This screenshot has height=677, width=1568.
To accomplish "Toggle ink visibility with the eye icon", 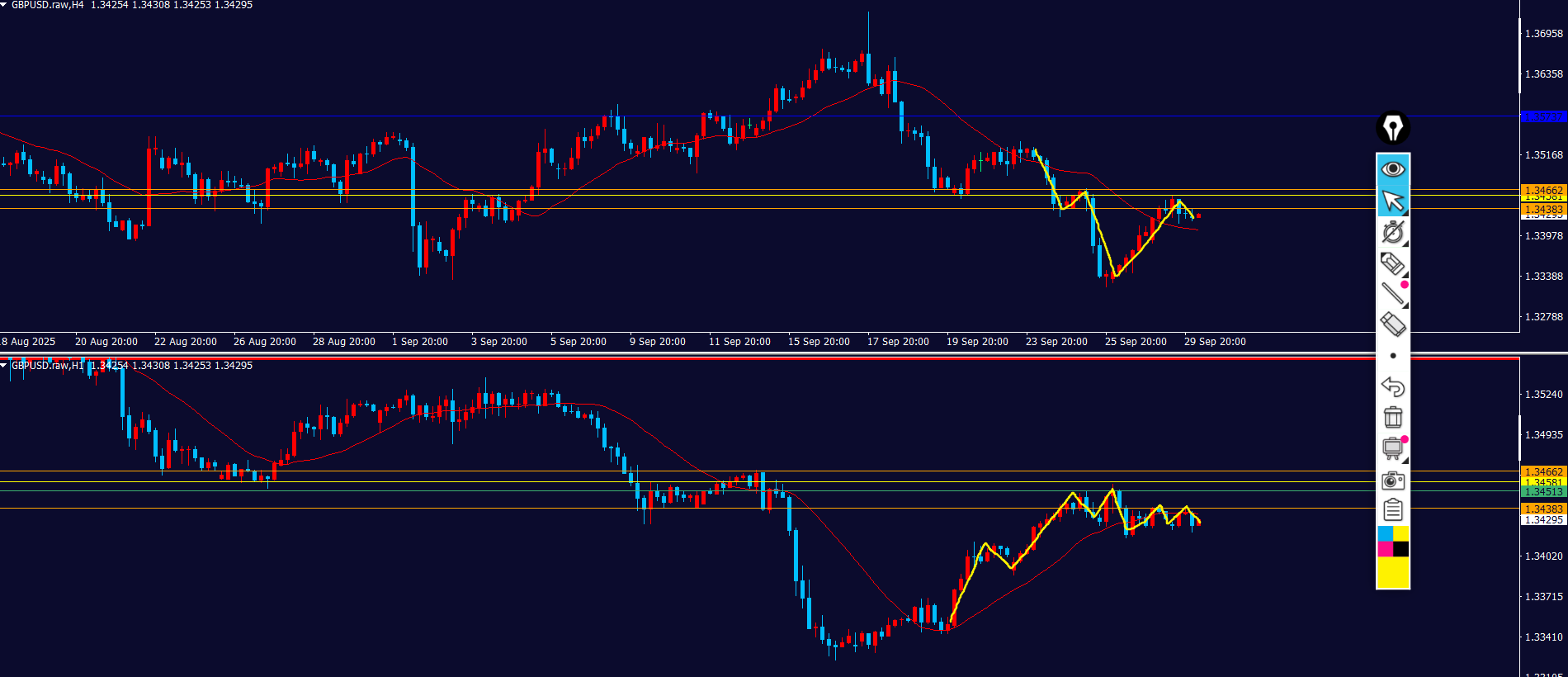I will coord(1393,168).
